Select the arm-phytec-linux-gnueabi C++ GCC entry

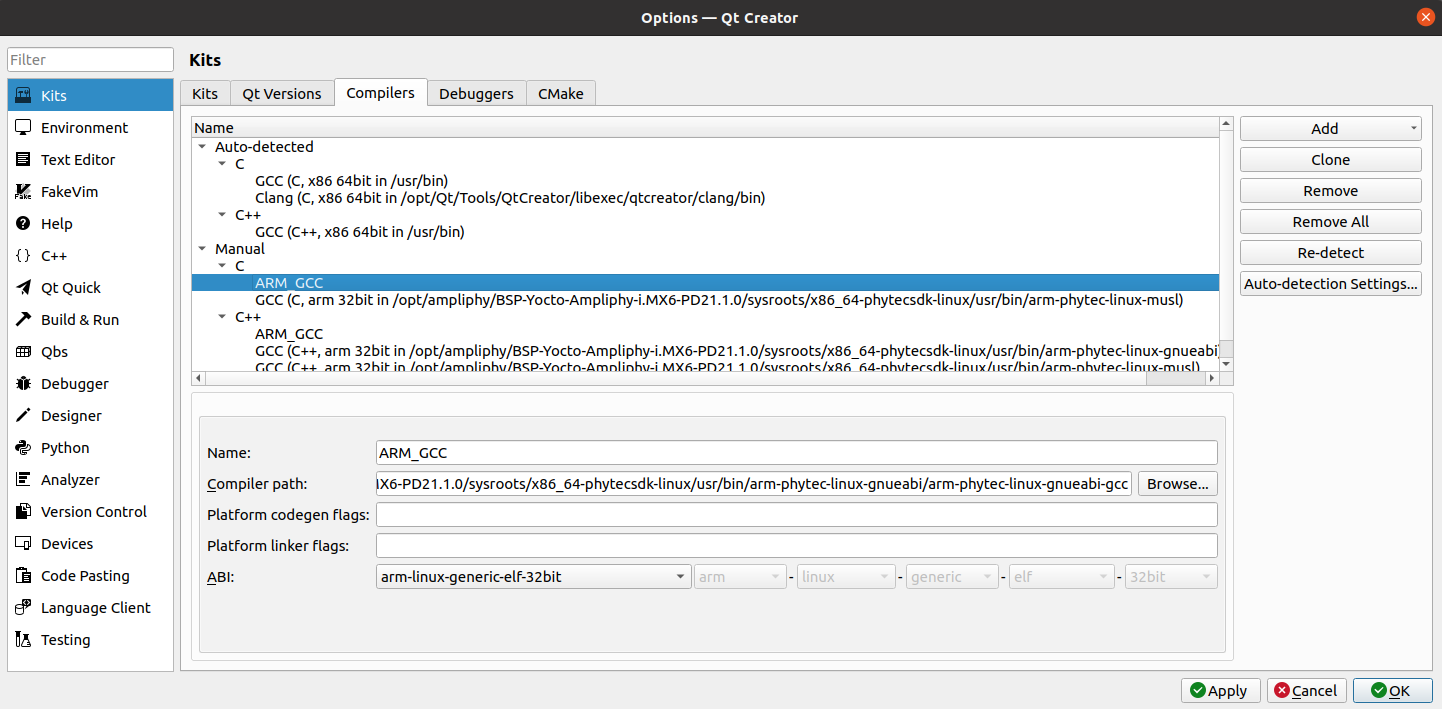click(x=736, y=351)
